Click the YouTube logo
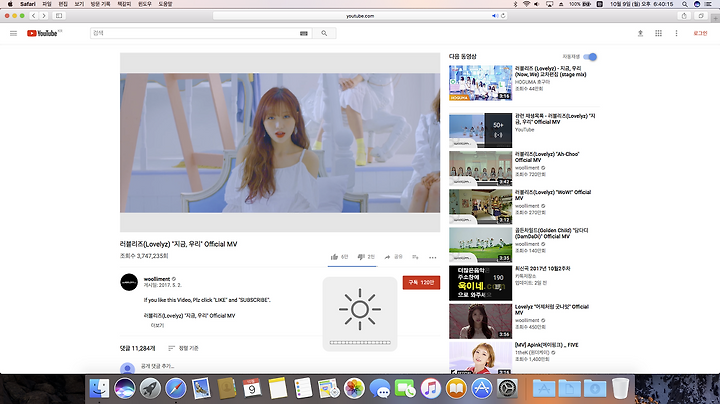 point(44,33)
